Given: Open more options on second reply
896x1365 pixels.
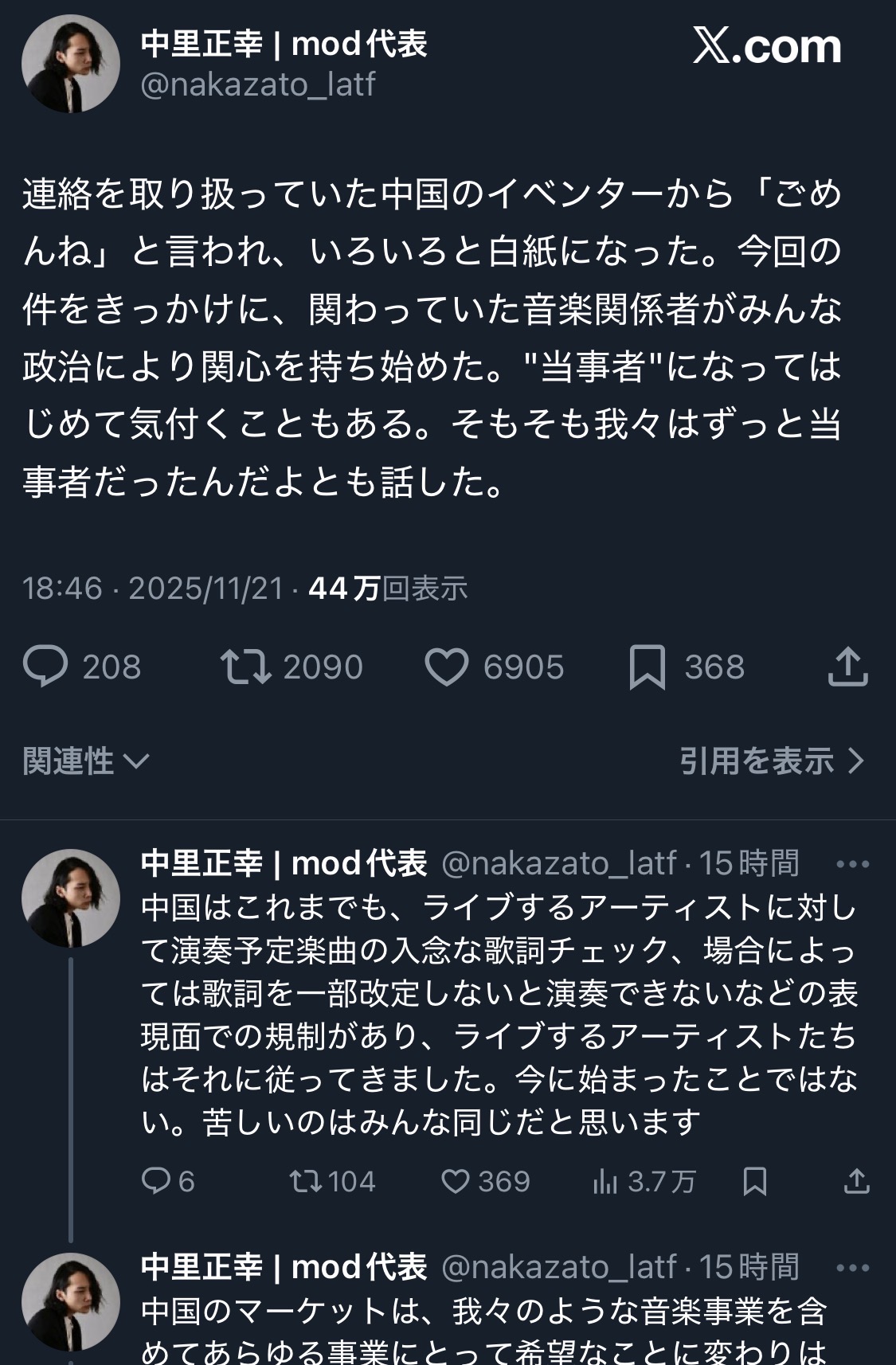Looking at the screenshot, I should pos(853,1268).
